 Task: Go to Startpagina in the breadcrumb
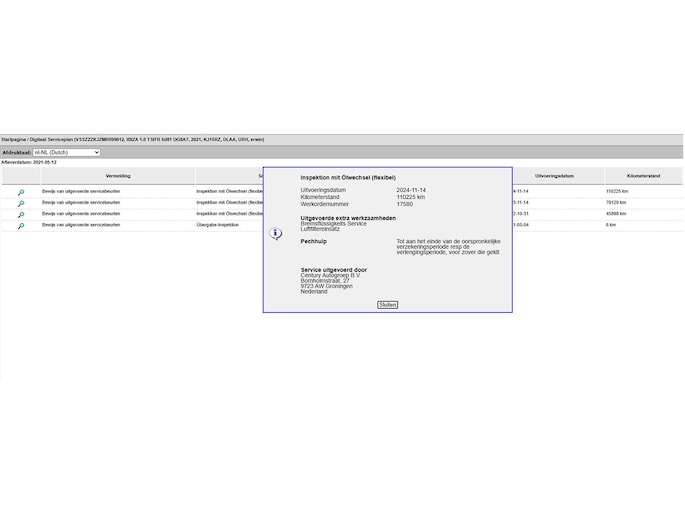tap(12, 140)
